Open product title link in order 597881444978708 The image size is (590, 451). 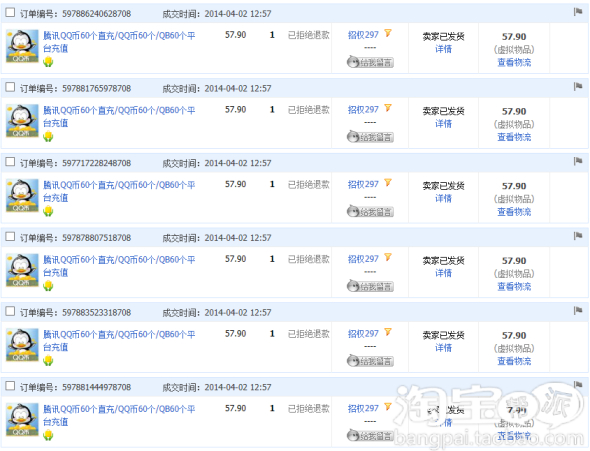click(x=119, y=415)
